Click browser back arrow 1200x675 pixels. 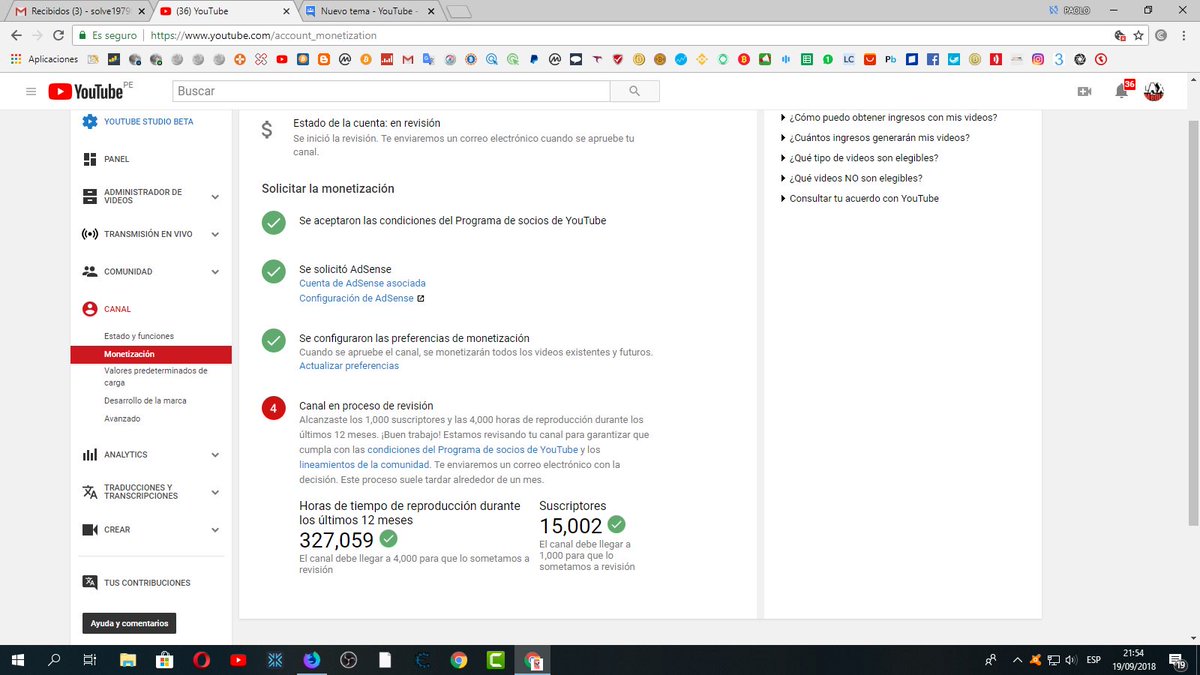coord(17,35)
